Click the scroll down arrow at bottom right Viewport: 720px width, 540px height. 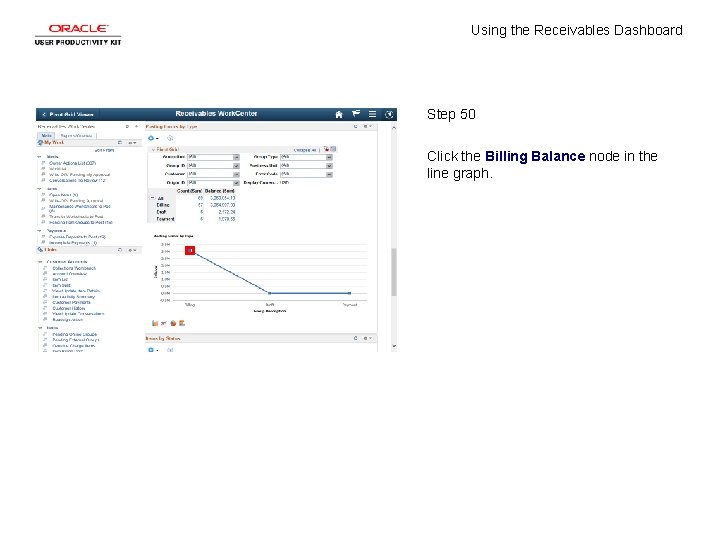(394, 346)
